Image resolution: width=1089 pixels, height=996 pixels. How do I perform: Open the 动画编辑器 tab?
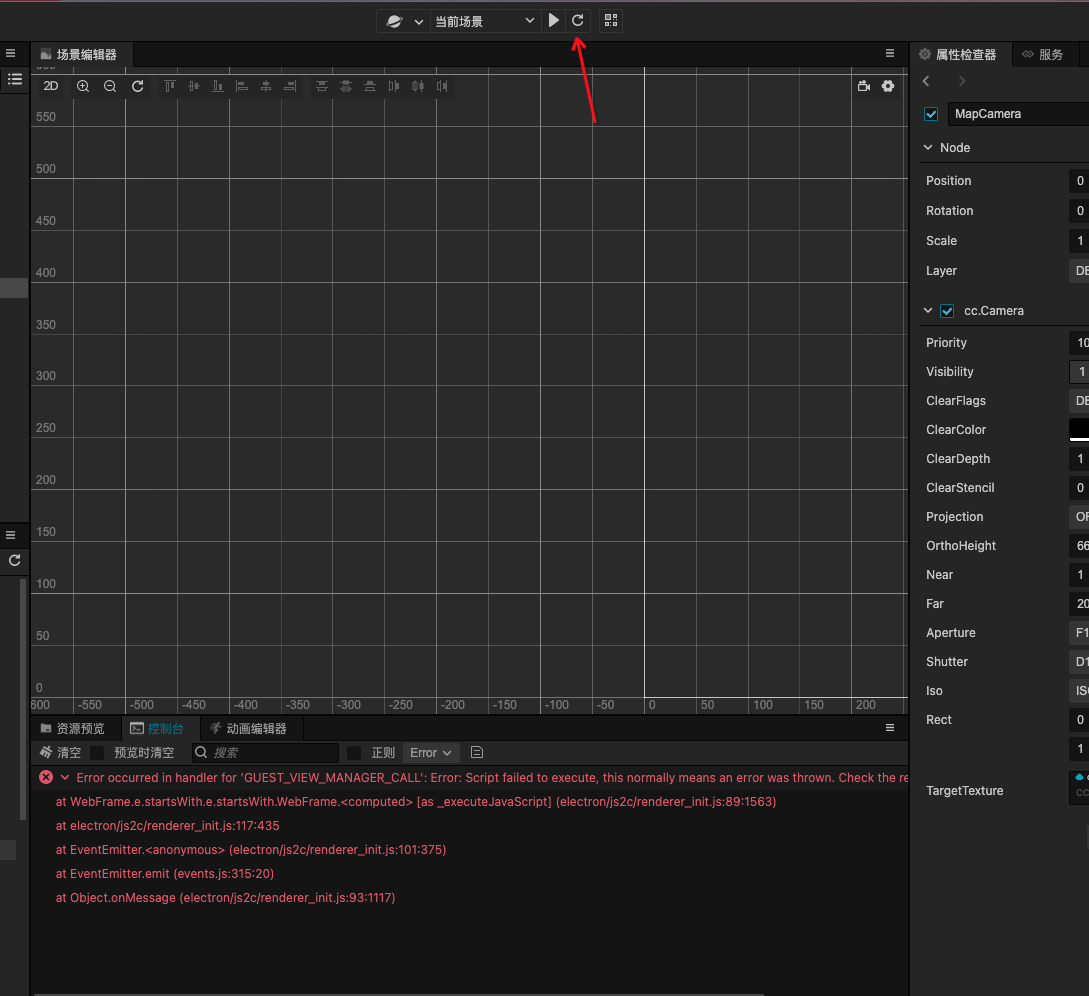(x=249, y=729)
